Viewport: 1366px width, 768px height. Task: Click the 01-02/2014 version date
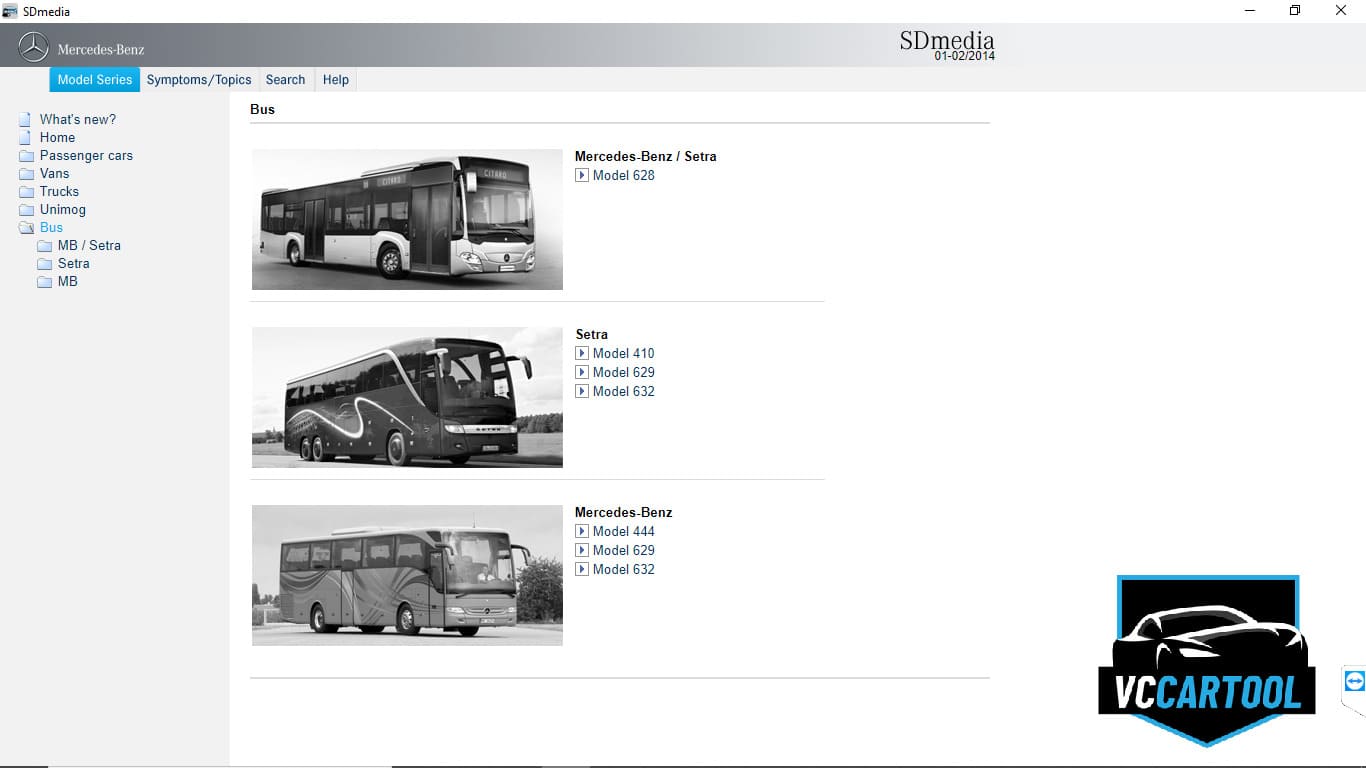point(965,56)
